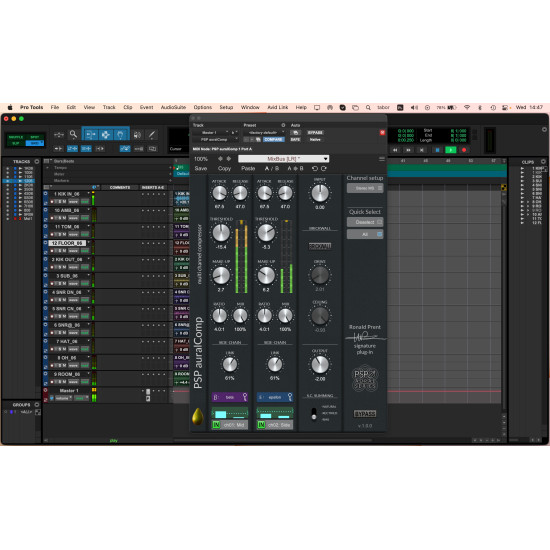Click Save in PSP auralComp toolbar
This screenshot has height=550, width=550.
pos(201,168)
